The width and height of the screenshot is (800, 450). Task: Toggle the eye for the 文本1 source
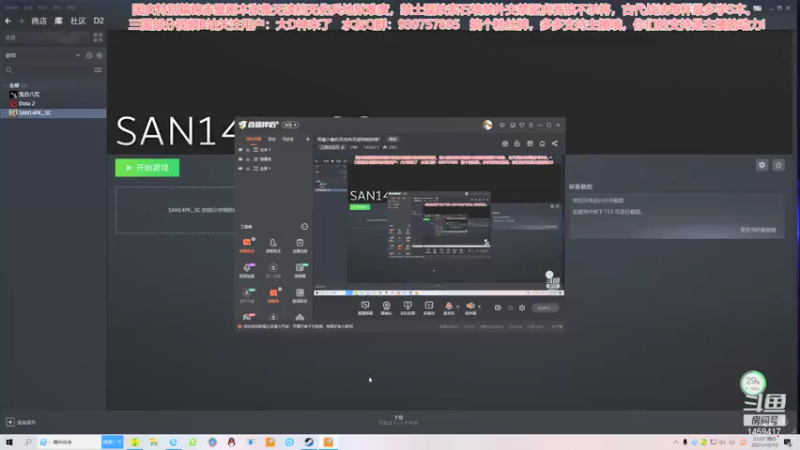coord(240,150)
